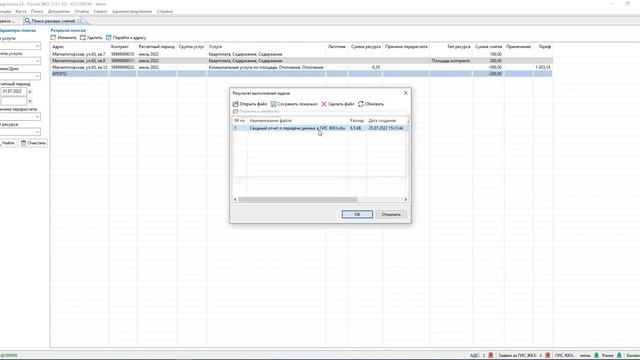The image size is (640, 360).
Task: Click the OK button in the dialog
Action: 357,214
